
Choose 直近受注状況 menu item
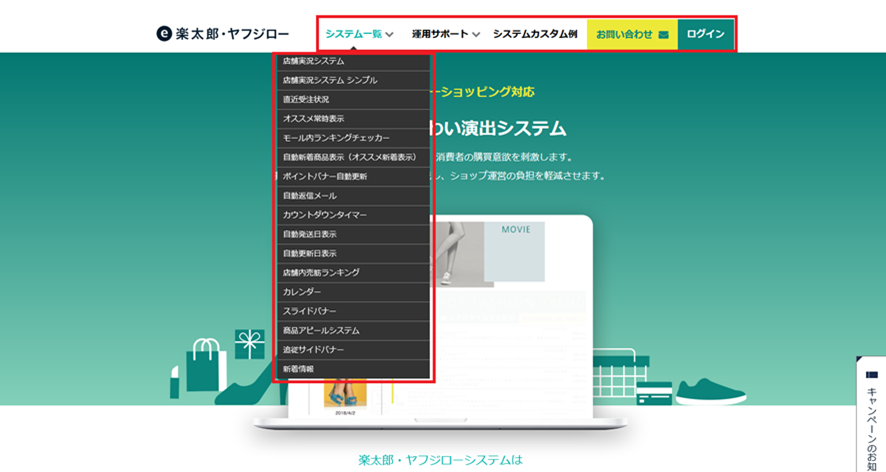(353, 99)
